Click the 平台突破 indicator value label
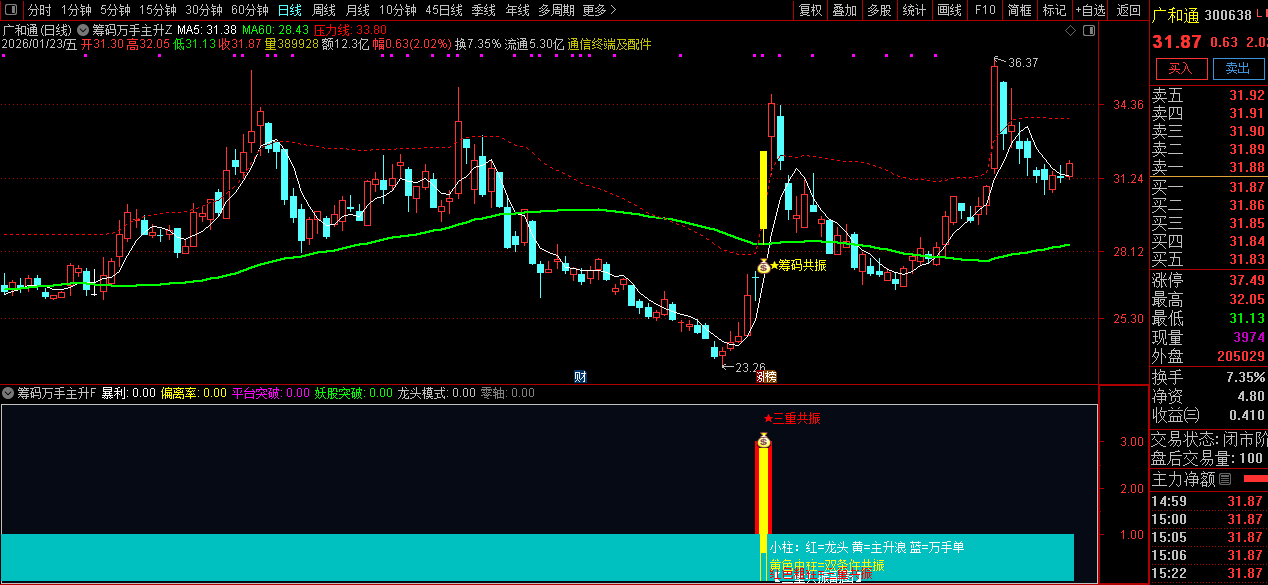The width and height of the screenshot is (1268, 585). click(x=270, y=393)
